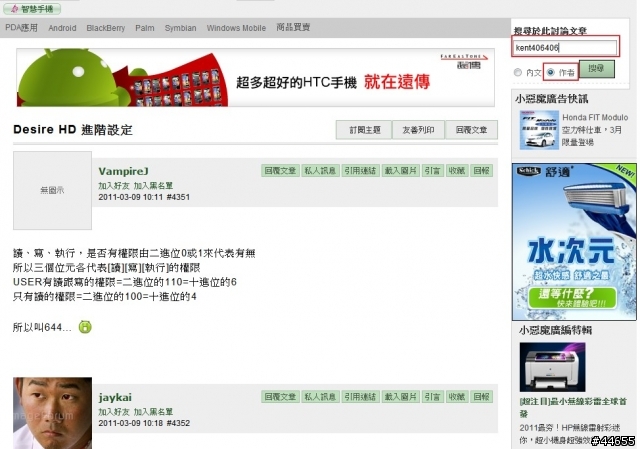Open the Palm menu item
640x449 pixels.
[x=144, y=28]
